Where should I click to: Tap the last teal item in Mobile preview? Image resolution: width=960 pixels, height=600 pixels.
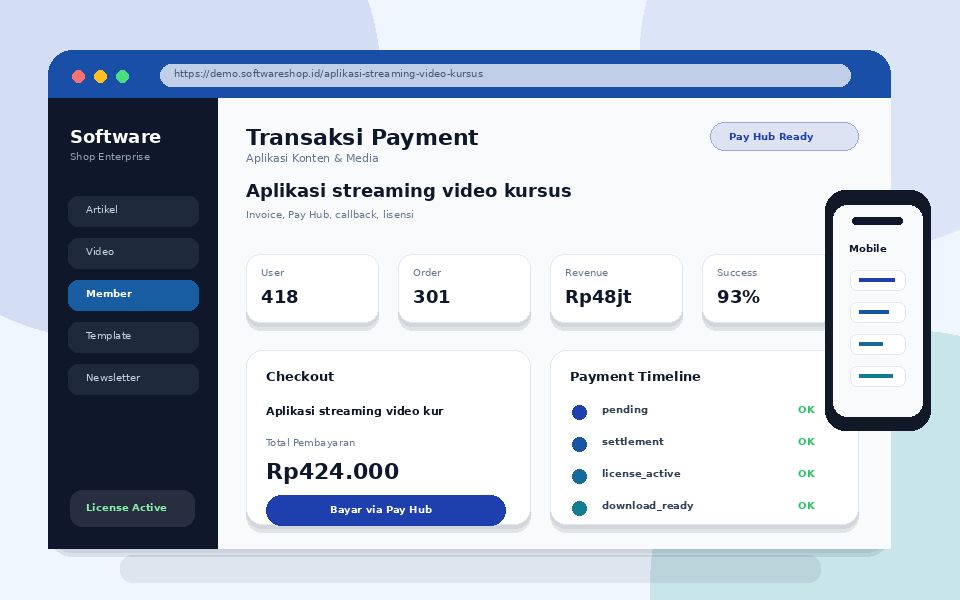[877, 376]
